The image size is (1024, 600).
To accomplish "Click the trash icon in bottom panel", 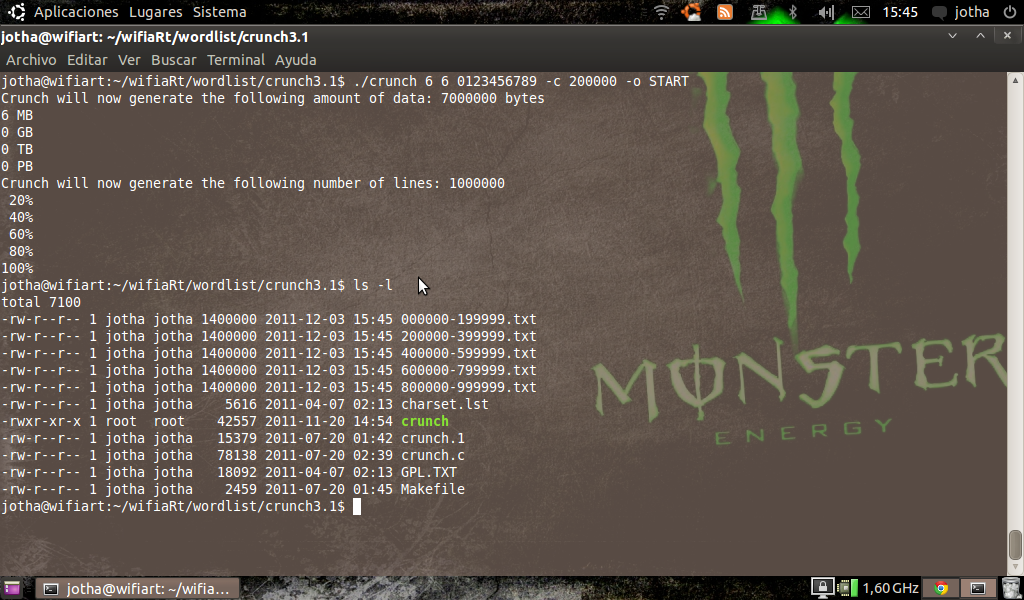I will [1010, 588].
